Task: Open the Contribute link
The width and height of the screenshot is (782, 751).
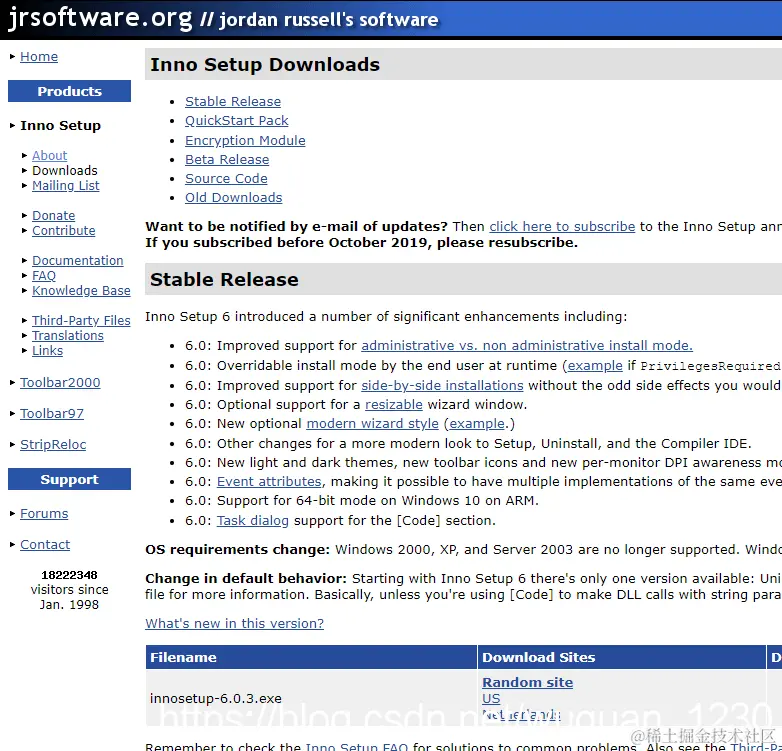Action: [63, 230]
